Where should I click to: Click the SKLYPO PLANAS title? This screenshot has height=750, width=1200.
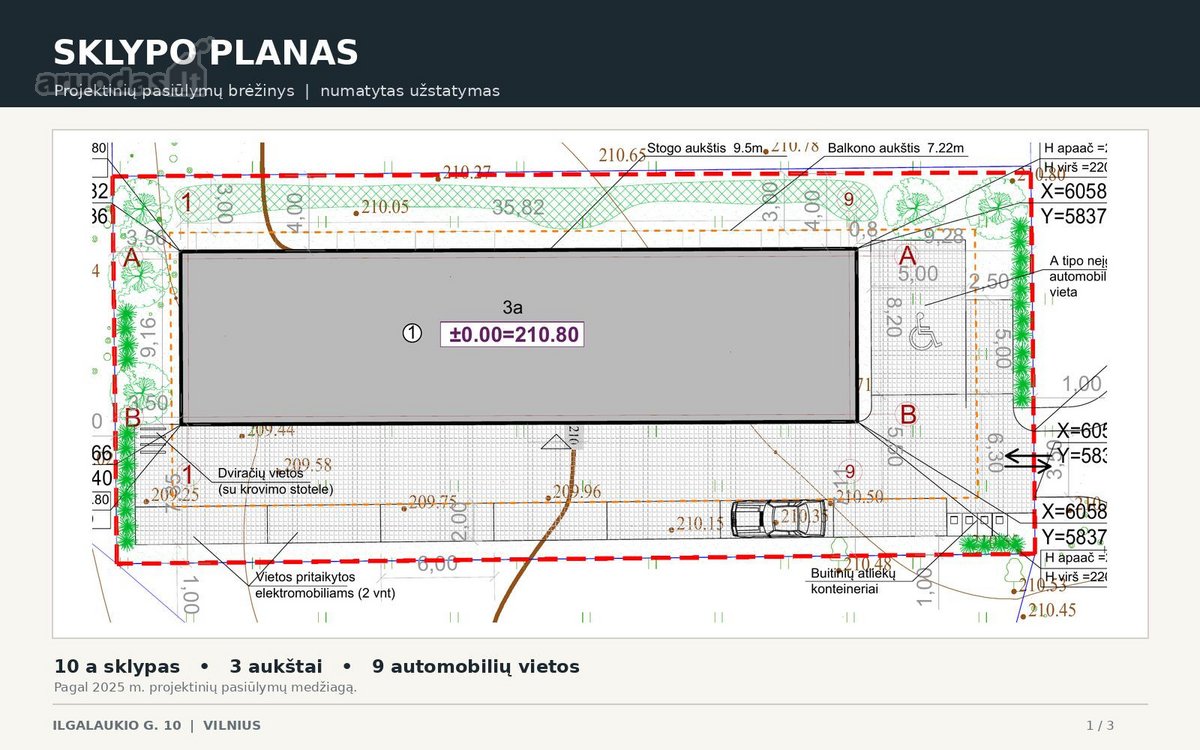click(205, 53)
